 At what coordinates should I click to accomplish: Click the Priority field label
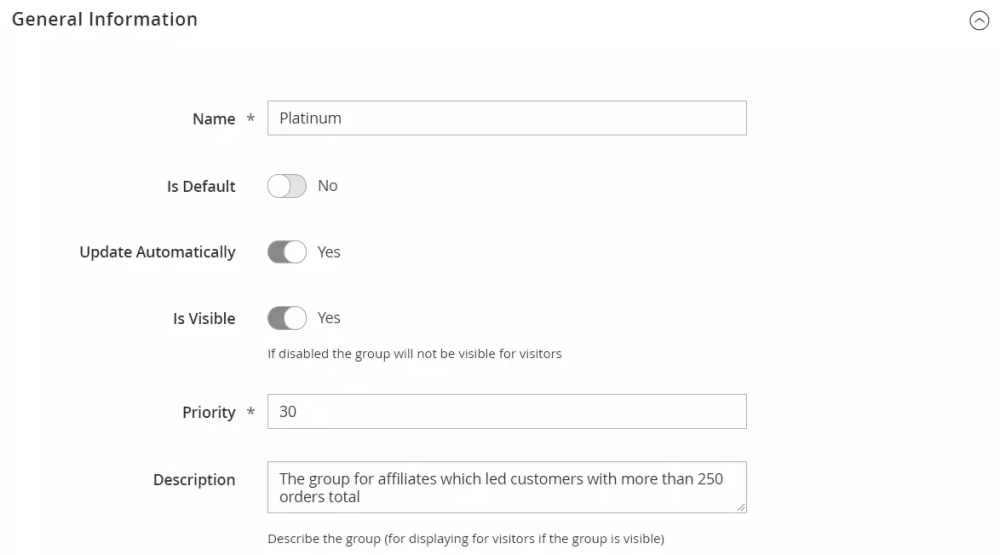207,412
